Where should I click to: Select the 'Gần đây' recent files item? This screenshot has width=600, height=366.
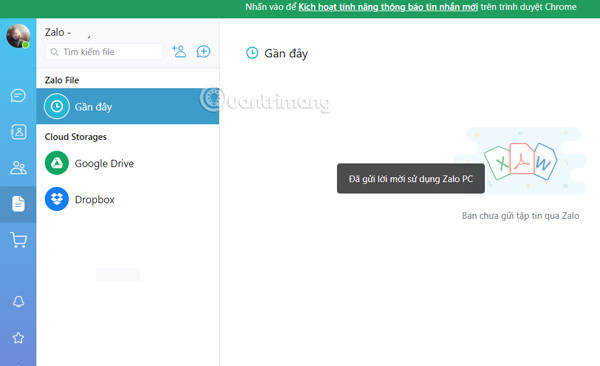coord(127,106)
